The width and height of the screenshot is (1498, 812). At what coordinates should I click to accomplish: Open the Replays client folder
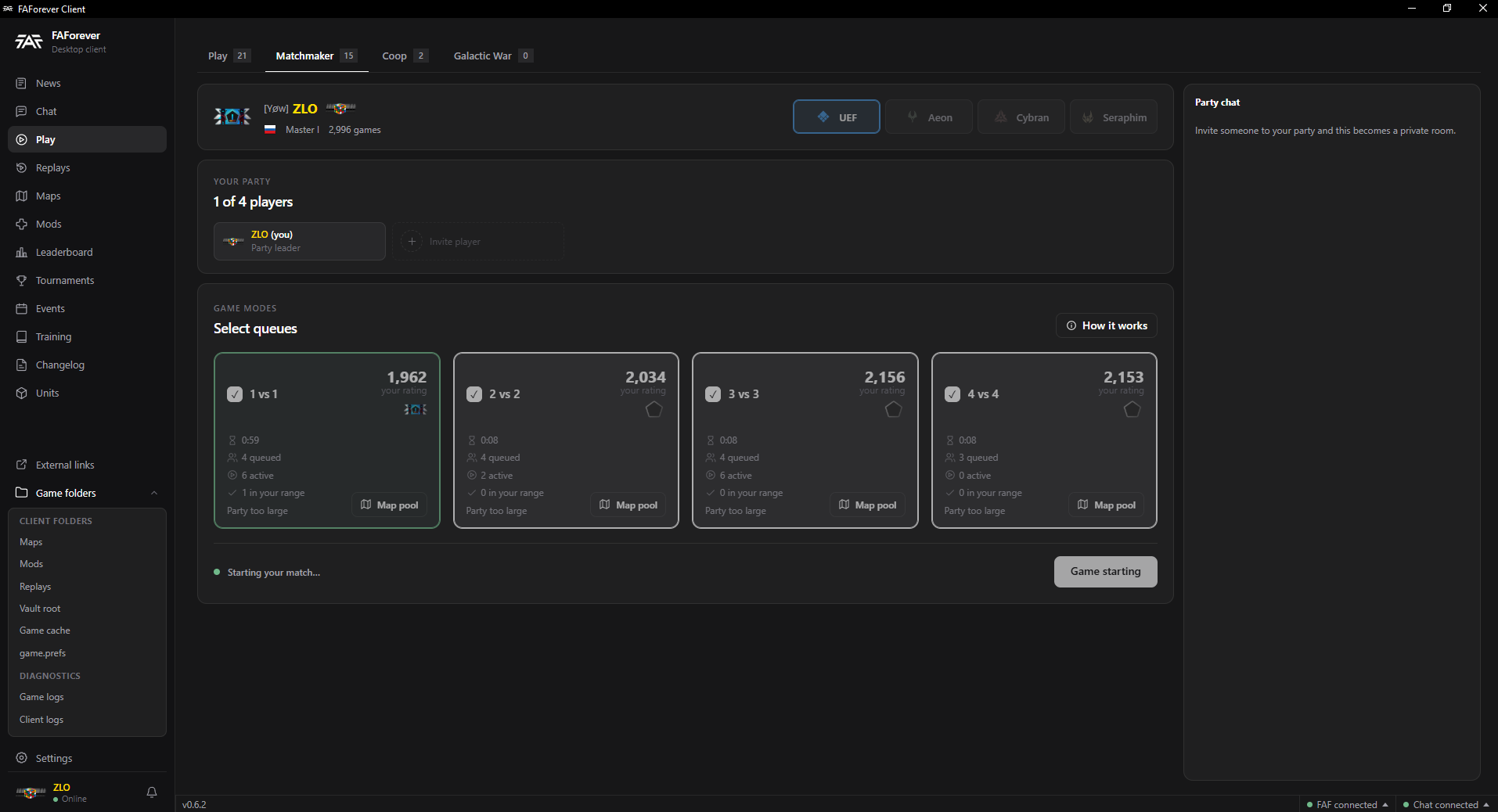point(35,587)
